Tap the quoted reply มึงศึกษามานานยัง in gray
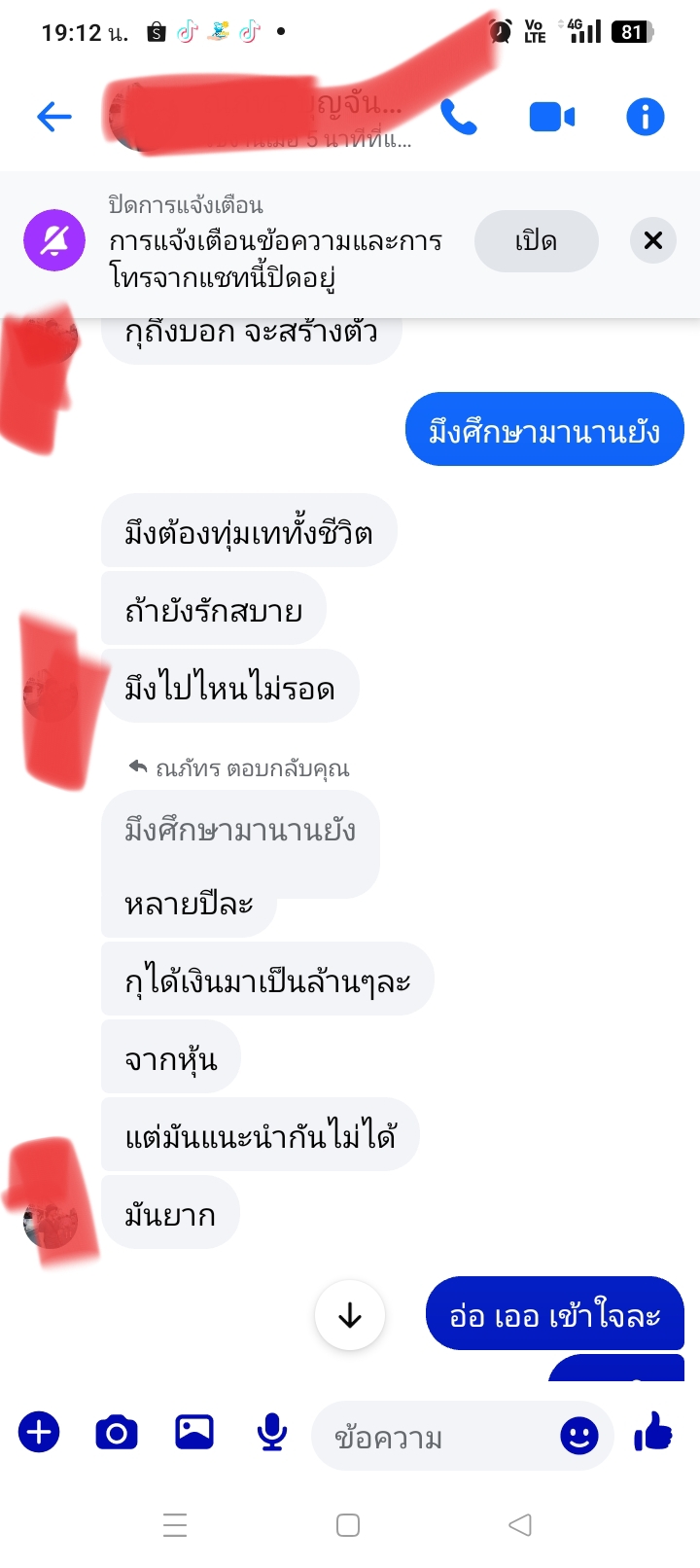700x1568 pixels. (240, 831)
